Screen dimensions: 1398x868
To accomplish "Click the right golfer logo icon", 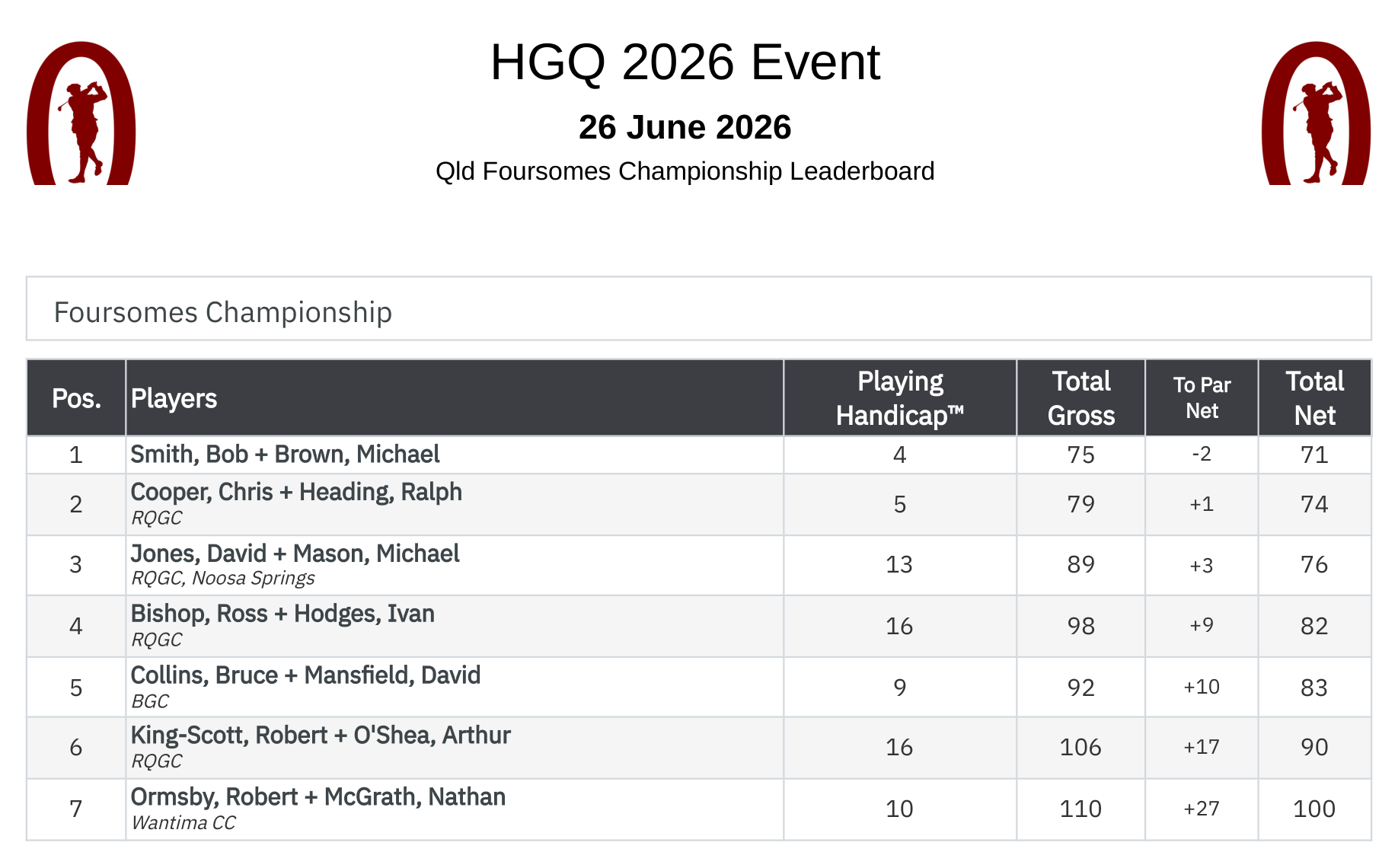I will click(1316, 113).
